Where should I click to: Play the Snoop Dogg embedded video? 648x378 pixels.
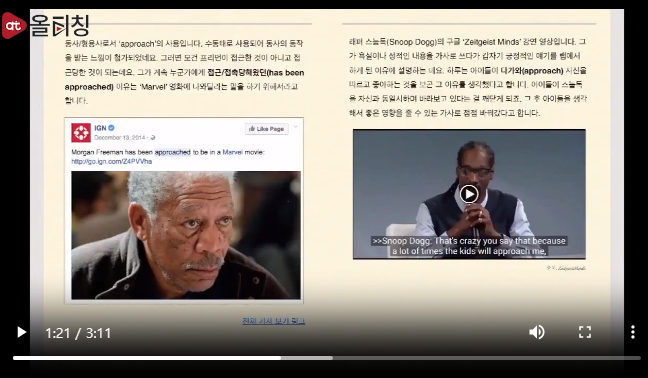[x=469, y=194]
